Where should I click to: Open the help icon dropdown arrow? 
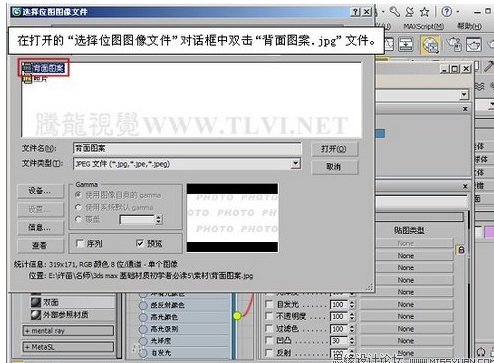[x=458, y=12]
